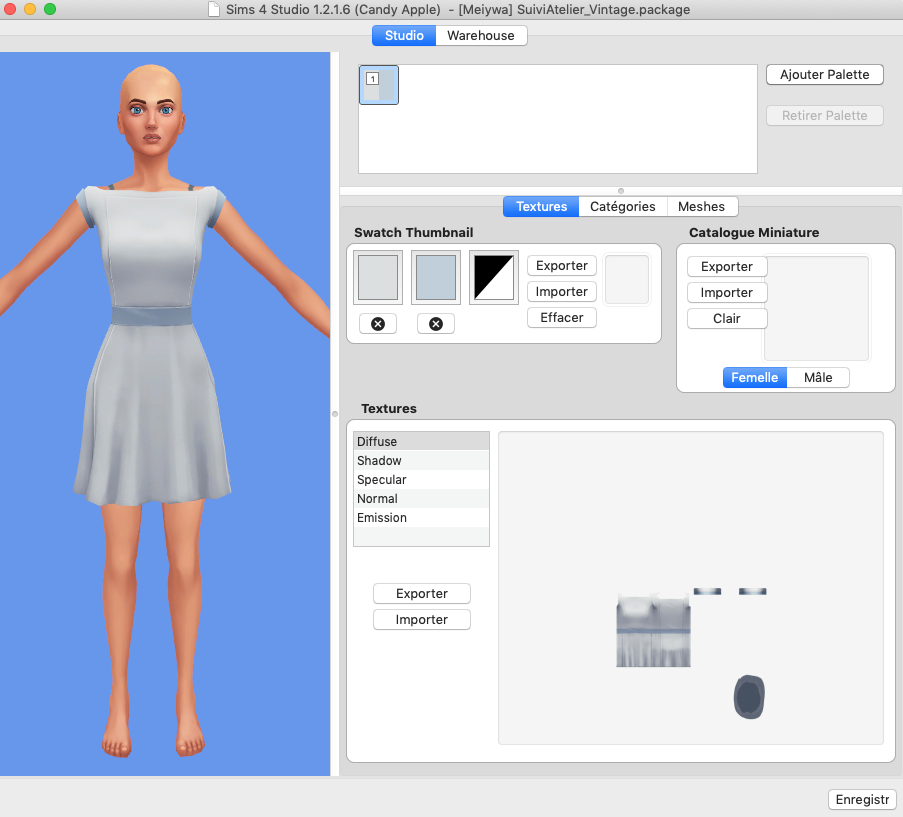Click the document icon in title bar

[214, 10]
